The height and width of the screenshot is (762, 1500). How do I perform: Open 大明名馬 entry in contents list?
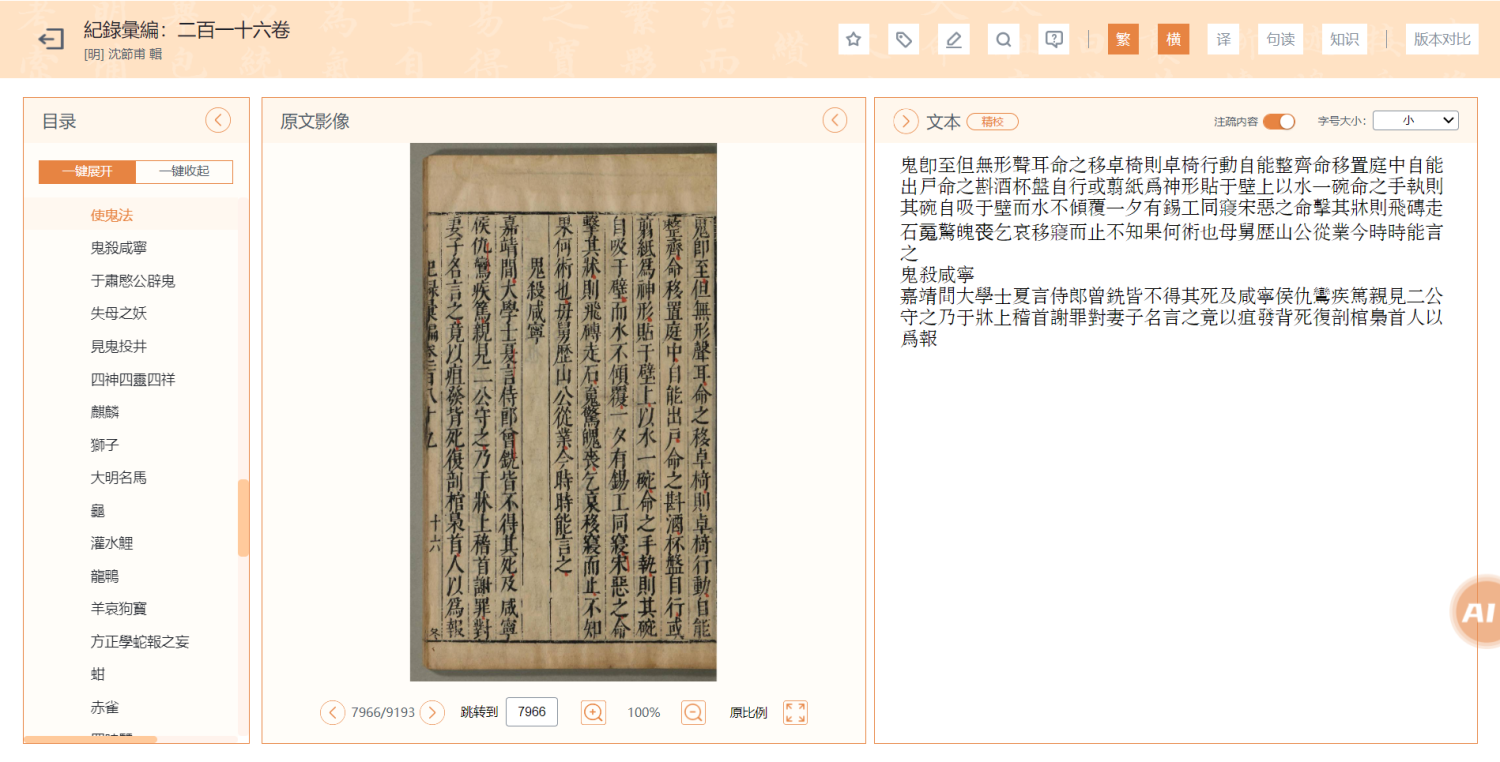(119, 478)
